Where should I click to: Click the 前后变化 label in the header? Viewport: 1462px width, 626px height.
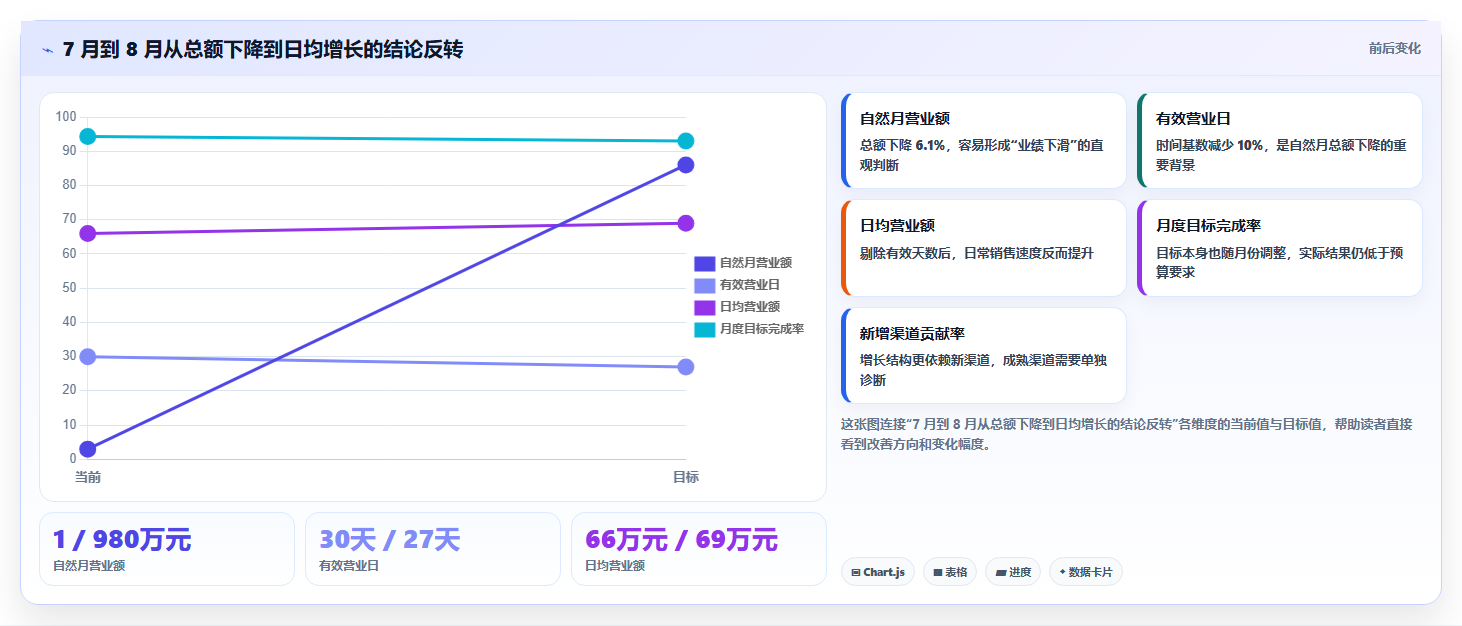tap(1394, 49)
